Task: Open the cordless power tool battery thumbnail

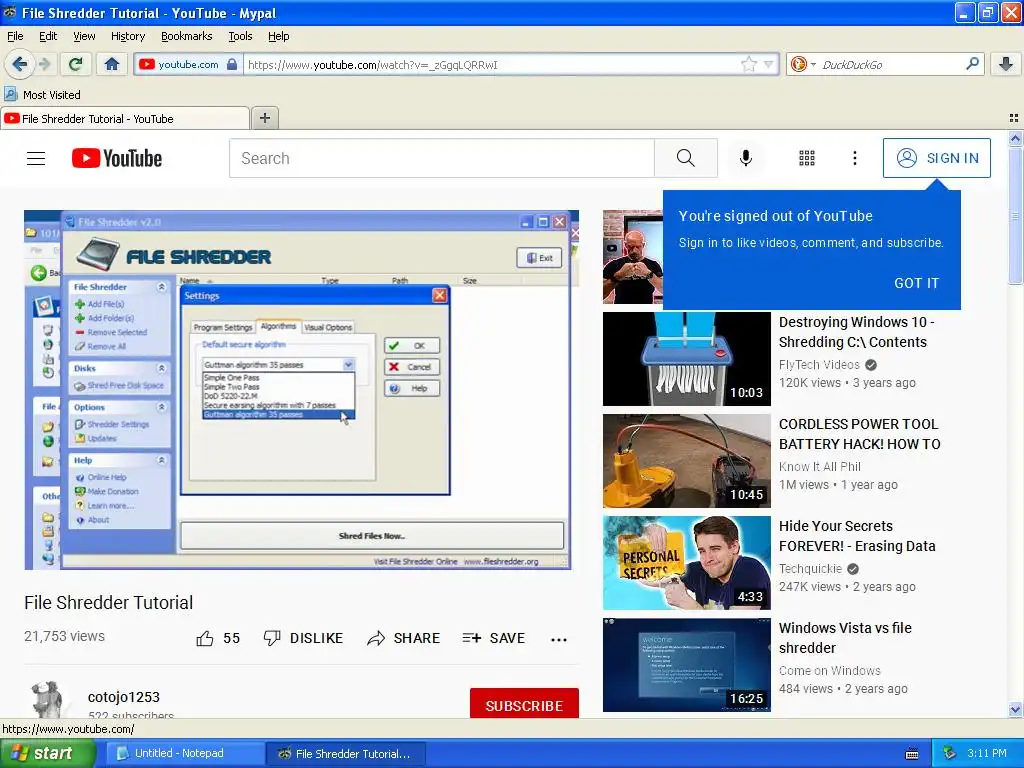Action: coord(686,460)
